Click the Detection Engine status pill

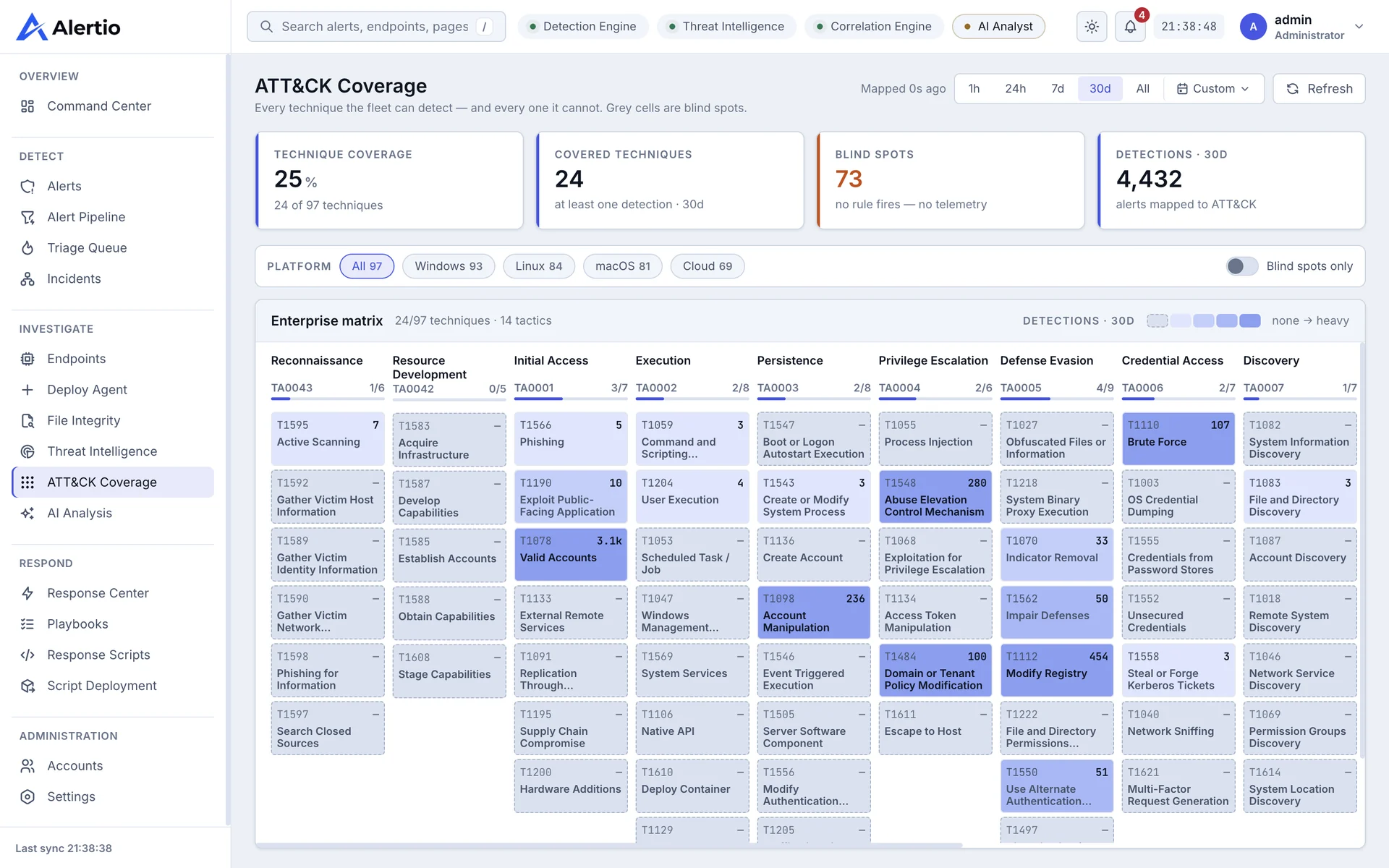click(583, 27)
